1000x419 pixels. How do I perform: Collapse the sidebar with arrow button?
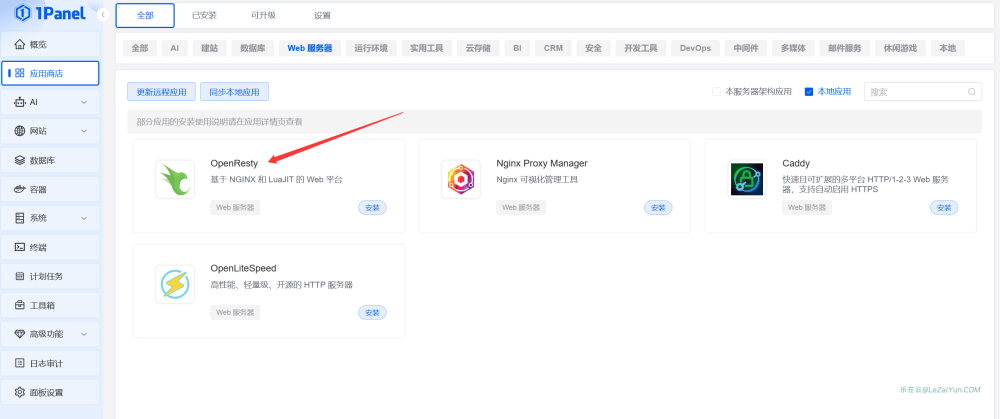tap(104, 13)
